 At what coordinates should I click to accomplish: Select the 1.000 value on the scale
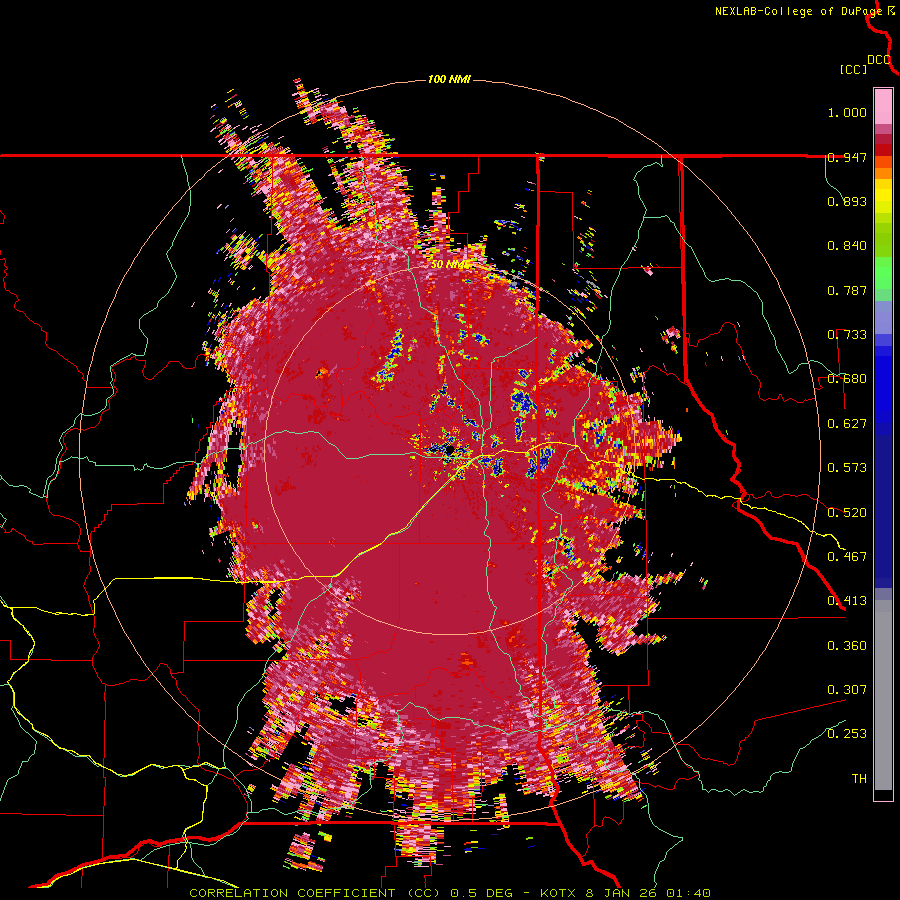click(847, 112)
